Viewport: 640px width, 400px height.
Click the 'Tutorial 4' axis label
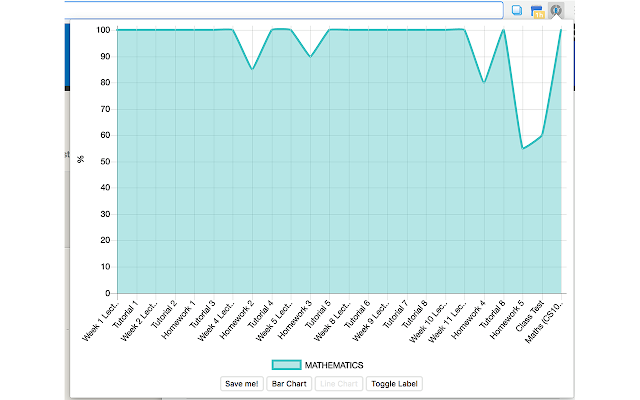coord(260,316)
